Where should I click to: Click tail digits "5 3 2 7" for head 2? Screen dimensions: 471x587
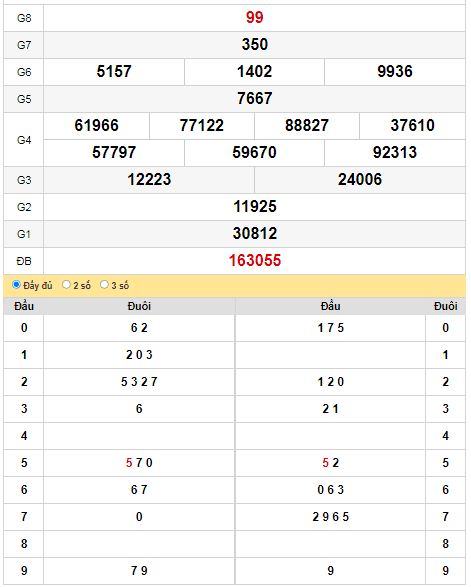pyautogui.click(x=139, y=382)
